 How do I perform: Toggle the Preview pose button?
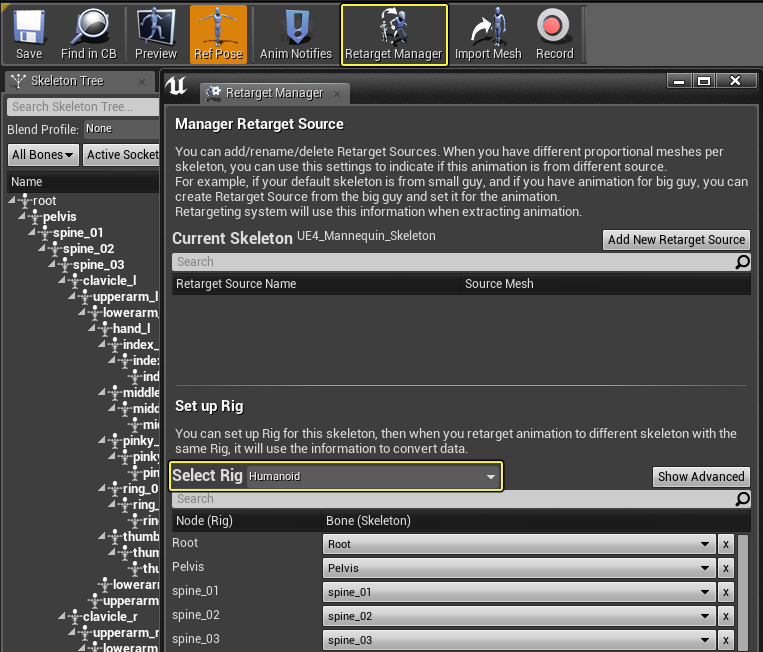point(155,34)
